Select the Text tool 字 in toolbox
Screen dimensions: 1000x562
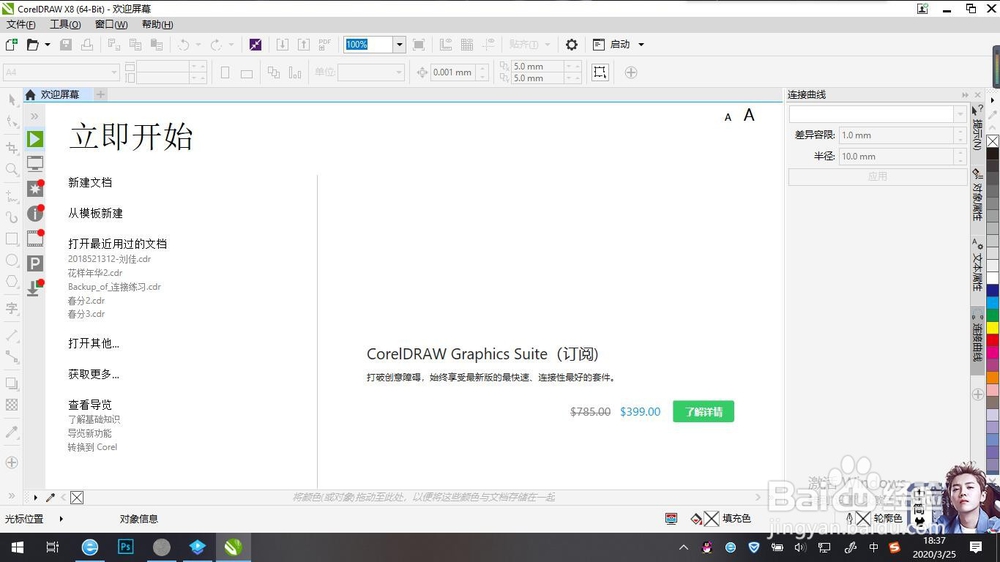pyautogui.click(x=11, y=309)
